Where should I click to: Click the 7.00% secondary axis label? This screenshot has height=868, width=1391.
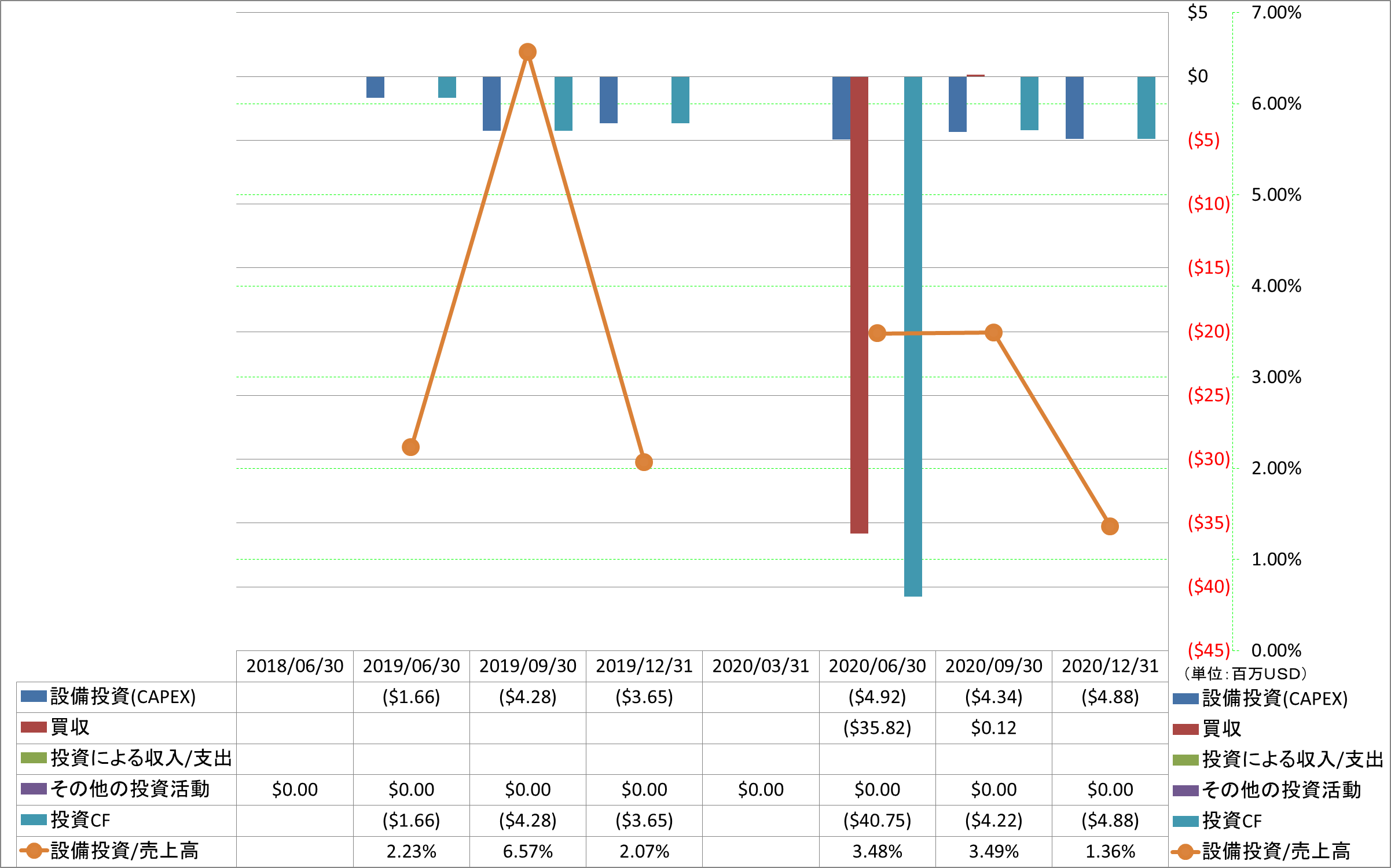point(1276,12)
